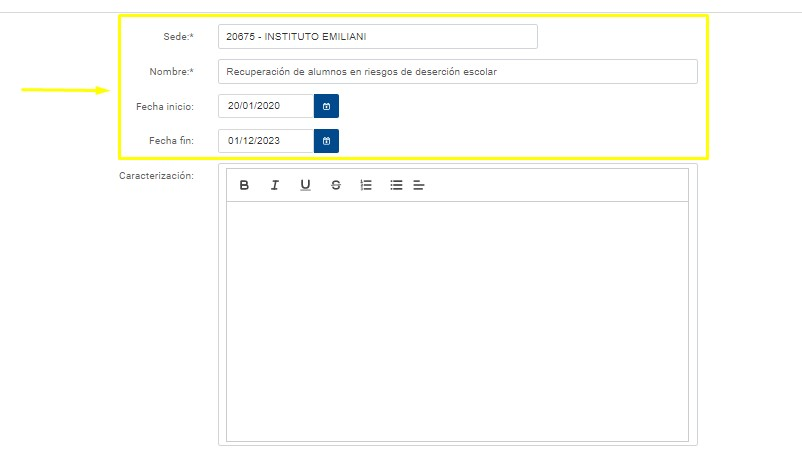The image size is (802, 453).
Task: Insert a bulleted list in editor
Action: (396, 185)
